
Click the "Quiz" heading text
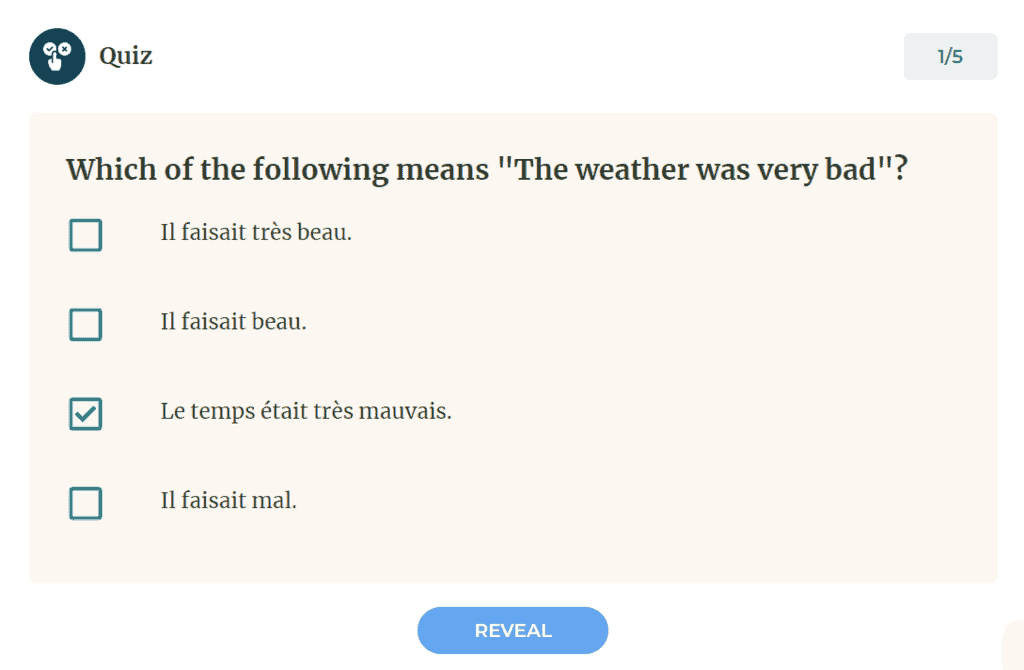tap(125, 56)
